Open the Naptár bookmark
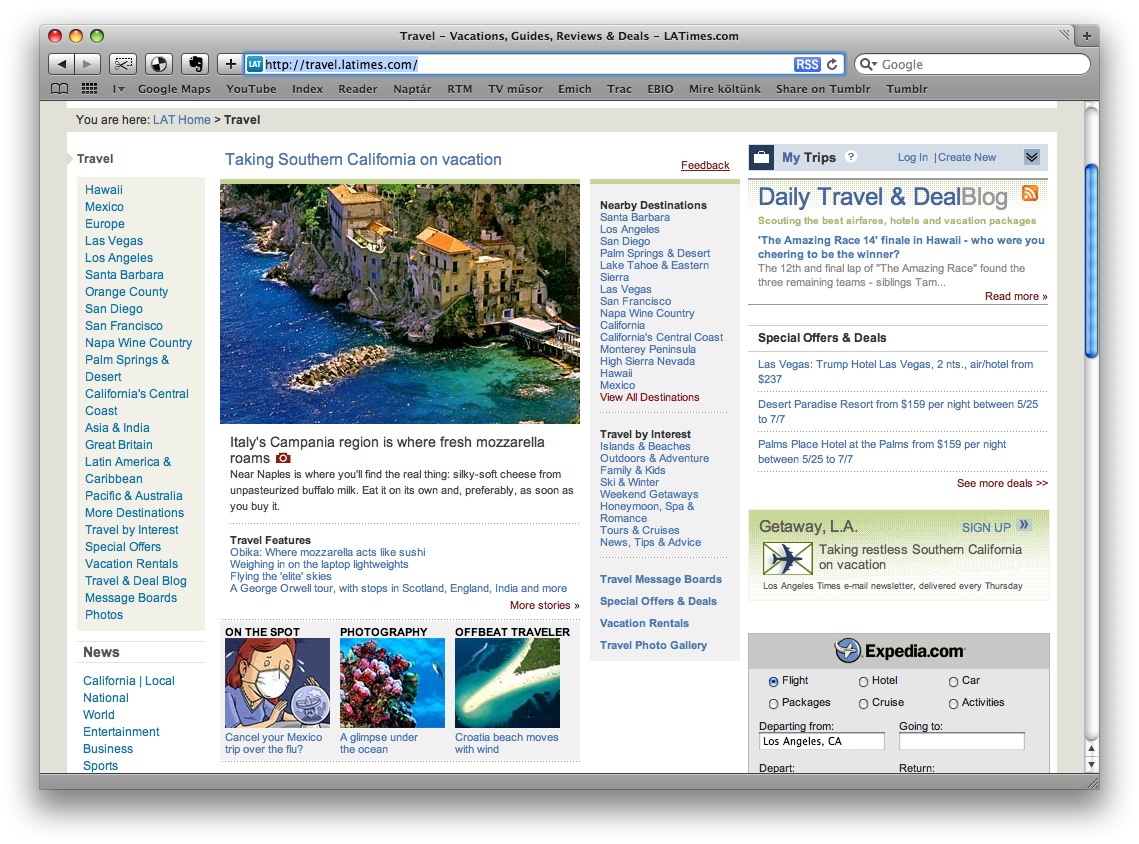 click(413, 89)
